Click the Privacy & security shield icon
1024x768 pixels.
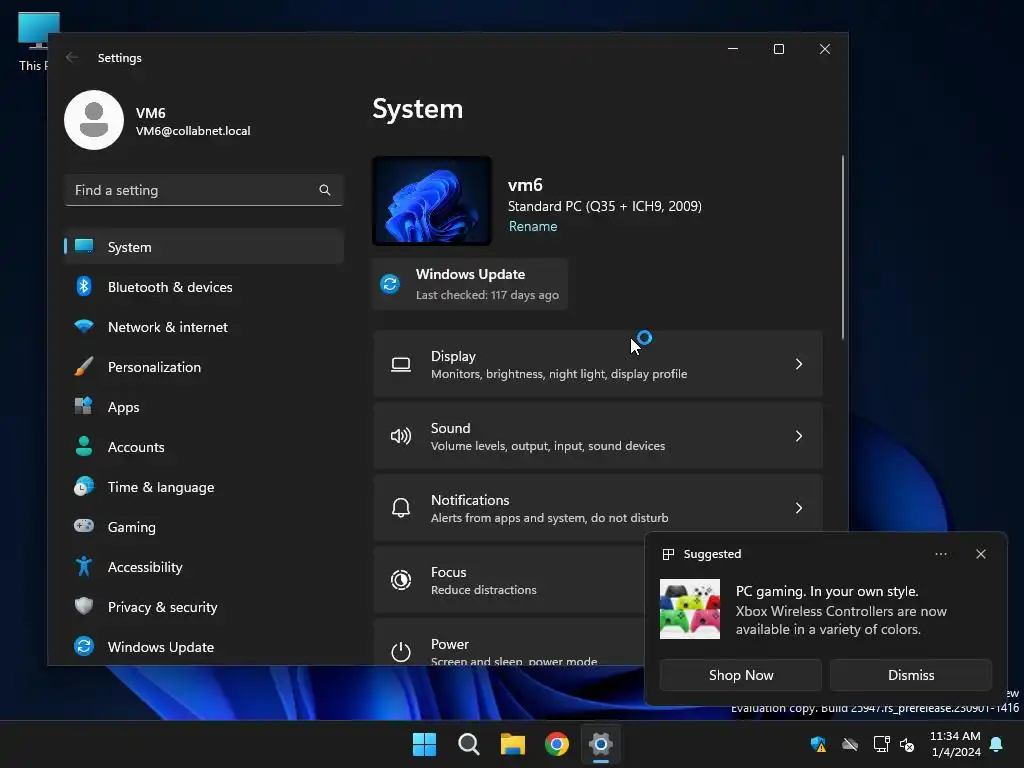(x=84, y=606)
